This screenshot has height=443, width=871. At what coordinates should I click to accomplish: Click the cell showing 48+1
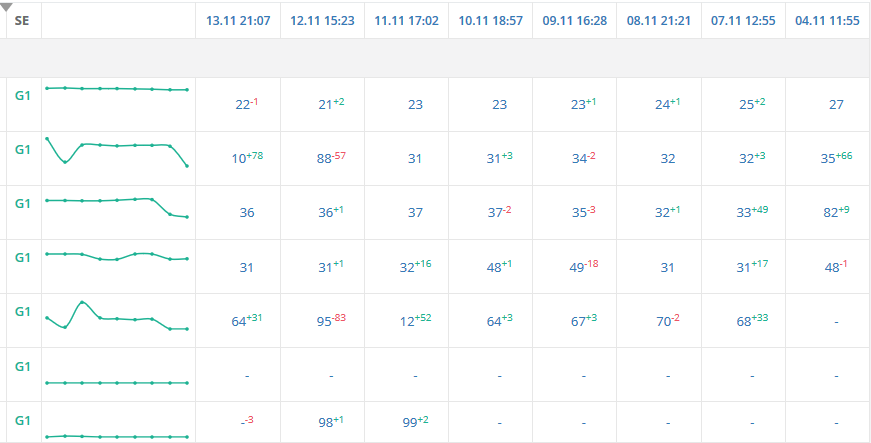click(x=499, y=266)
